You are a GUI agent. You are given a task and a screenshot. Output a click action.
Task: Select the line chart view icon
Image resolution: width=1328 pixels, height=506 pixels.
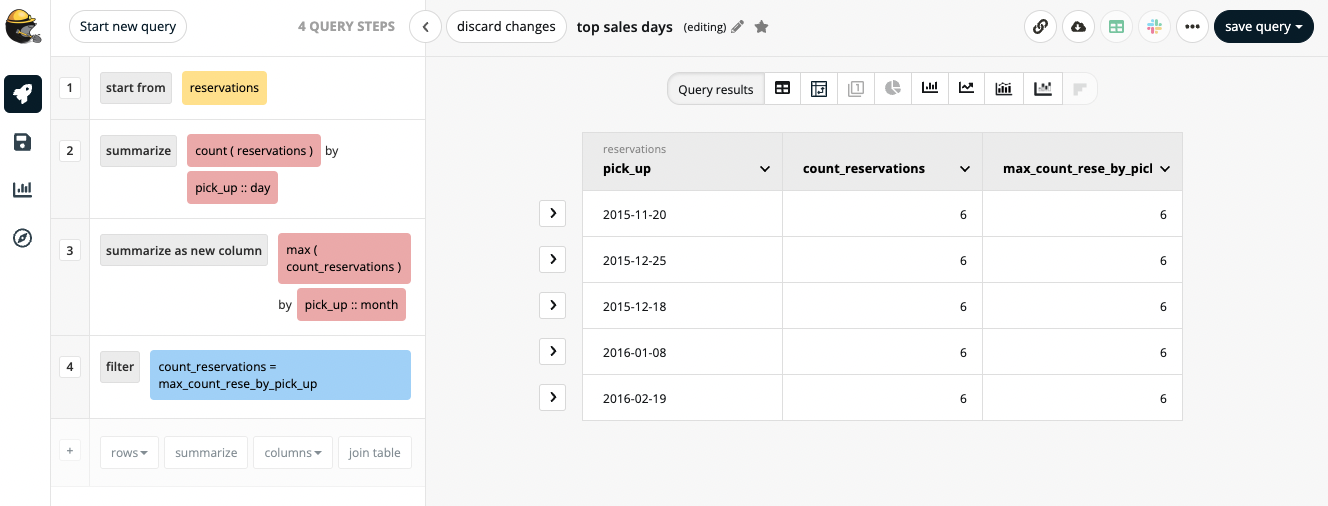click(x=966, y=89)
